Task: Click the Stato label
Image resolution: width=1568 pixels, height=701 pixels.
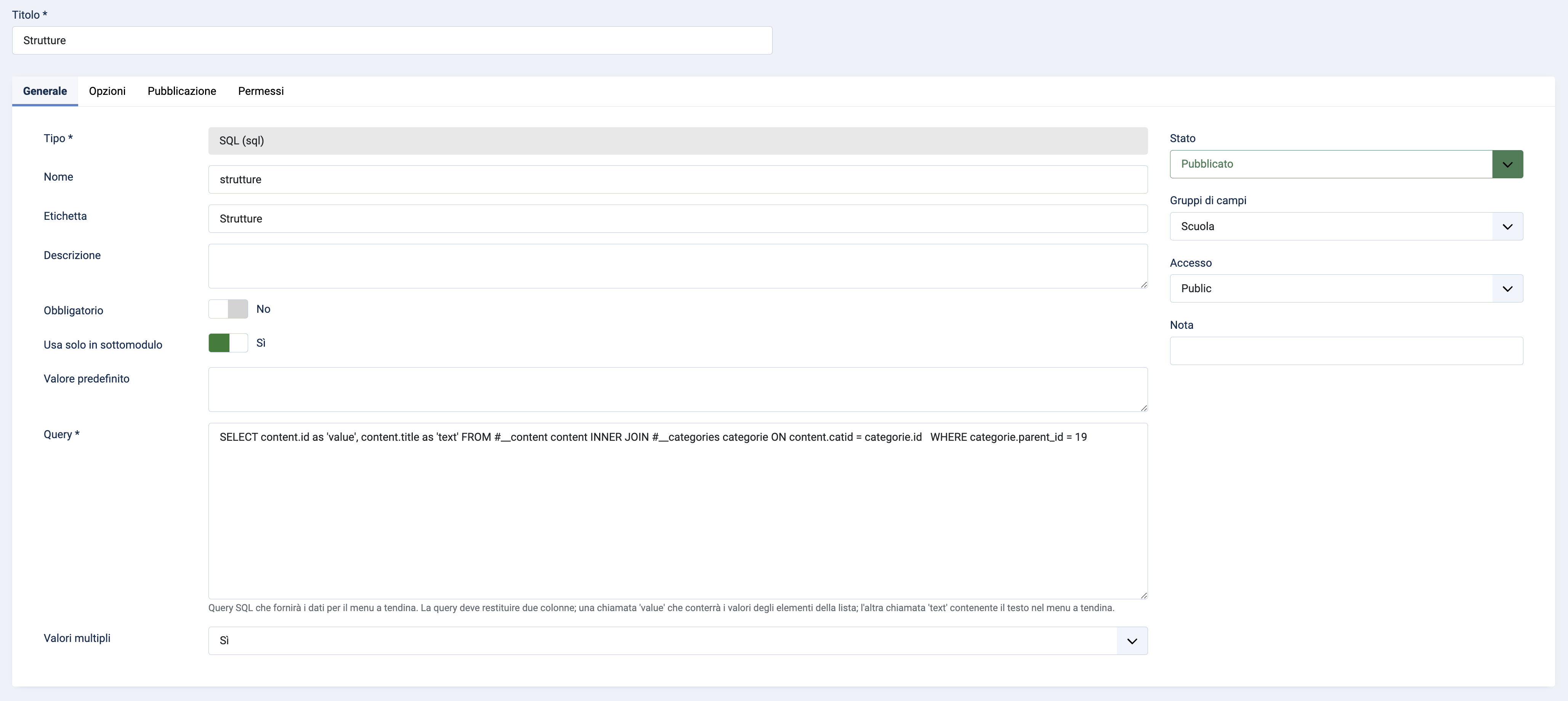Action: pyautogui.click(x=1182, y=138)
